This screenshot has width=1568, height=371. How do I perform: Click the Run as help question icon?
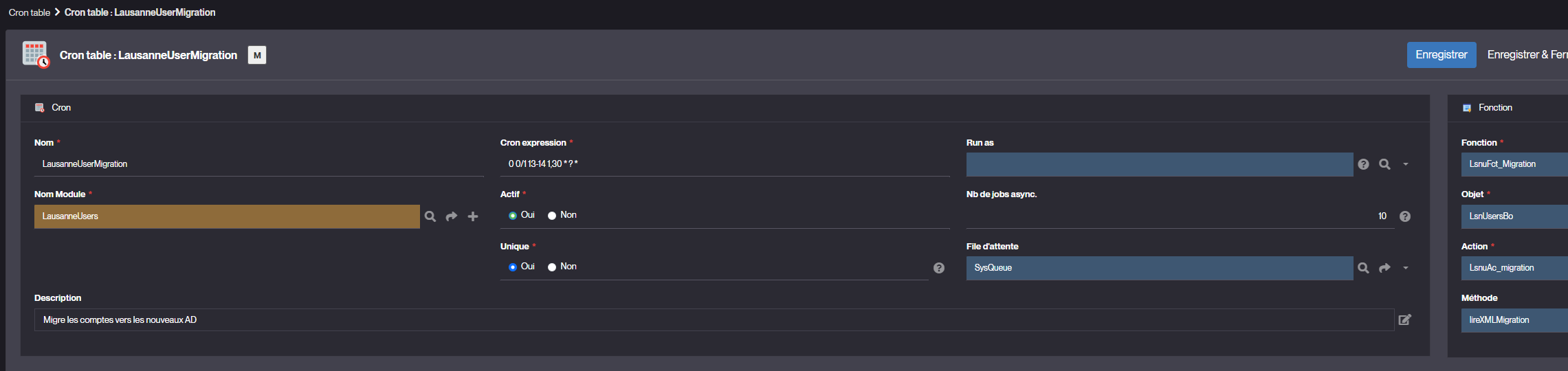point(1364,164)
